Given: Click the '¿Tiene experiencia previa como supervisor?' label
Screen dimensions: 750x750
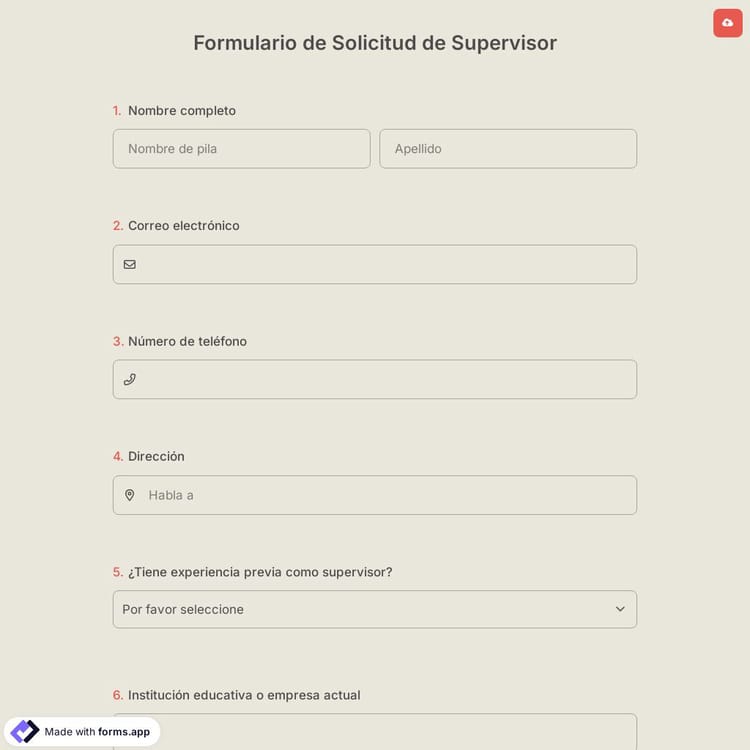Looking at the screenshot, I should coord(260,572).
